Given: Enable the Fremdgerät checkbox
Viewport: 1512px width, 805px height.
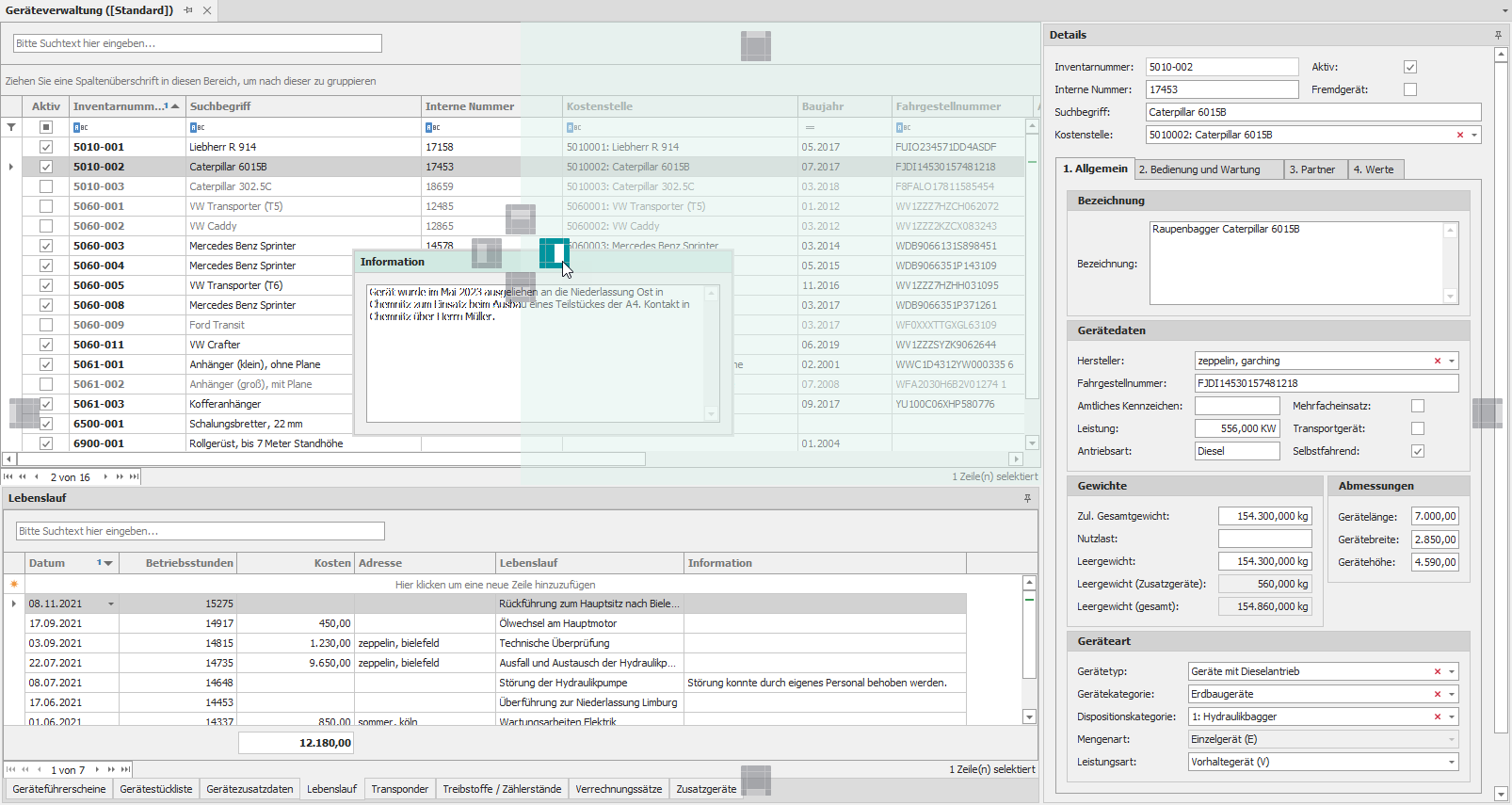Looking at the screenshot, I should pyautogui.click(x=1409, y=89).
